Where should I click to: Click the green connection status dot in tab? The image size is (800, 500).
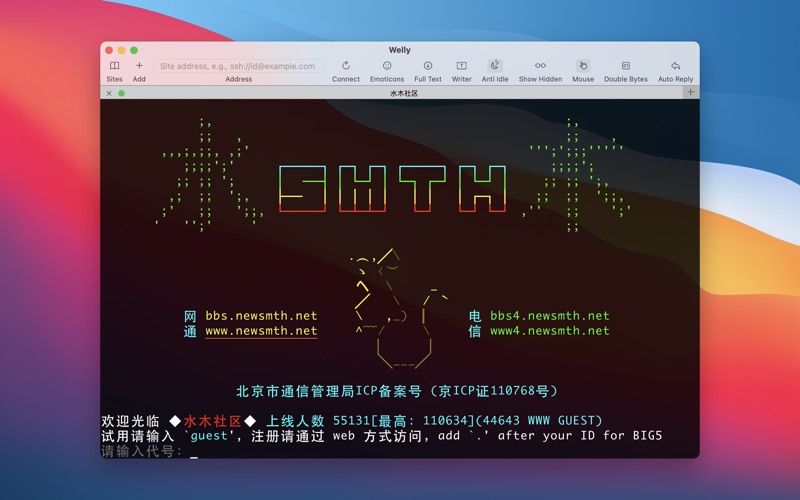pyautogui.click(x=121, y=93)
